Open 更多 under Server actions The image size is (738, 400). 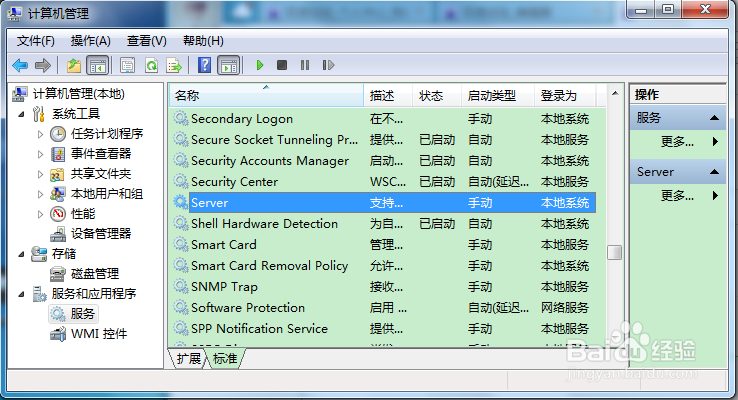(x=677, y=195)
